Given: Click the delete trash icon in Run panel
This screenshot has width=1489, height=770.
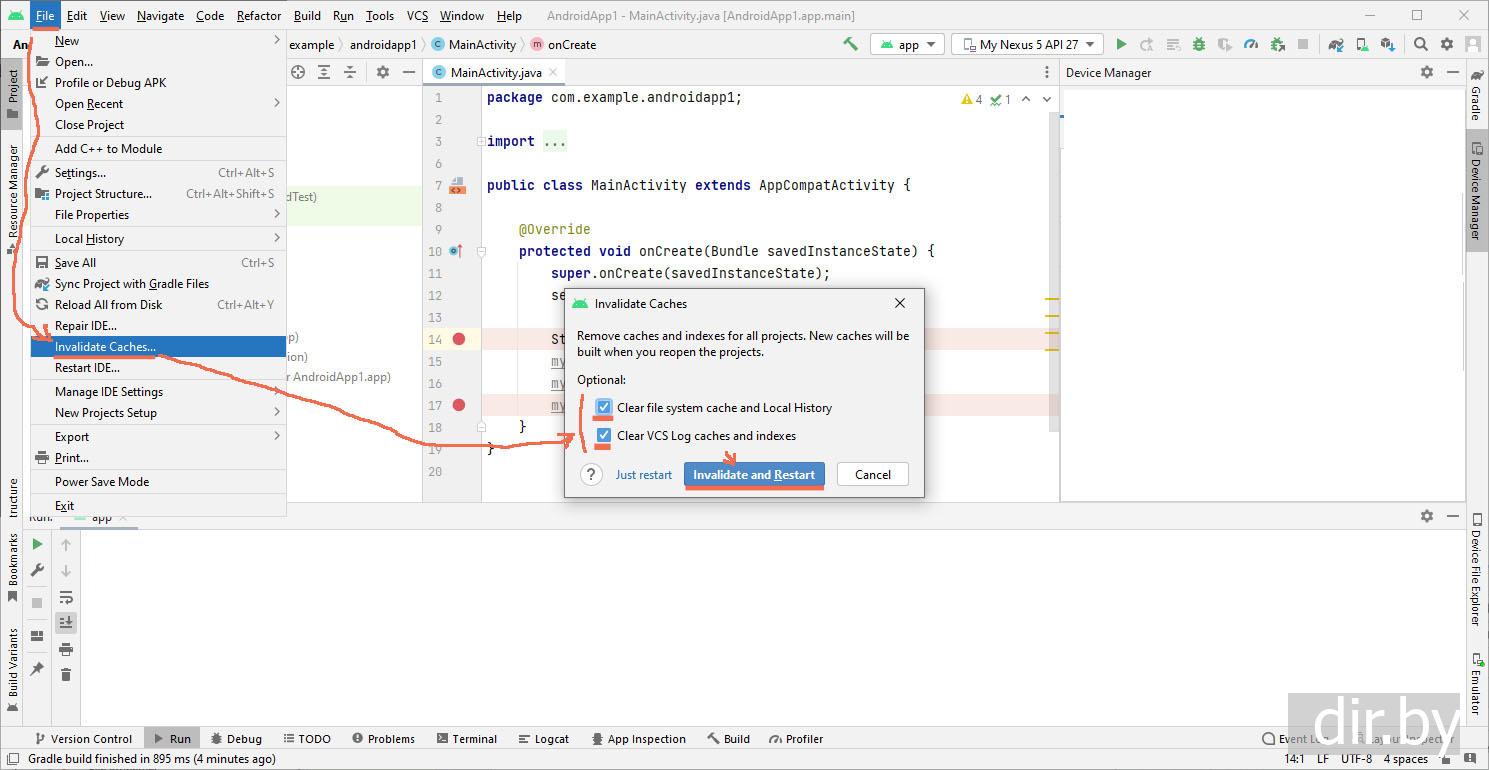Looking at the screenshot, I should coord(66,675).
